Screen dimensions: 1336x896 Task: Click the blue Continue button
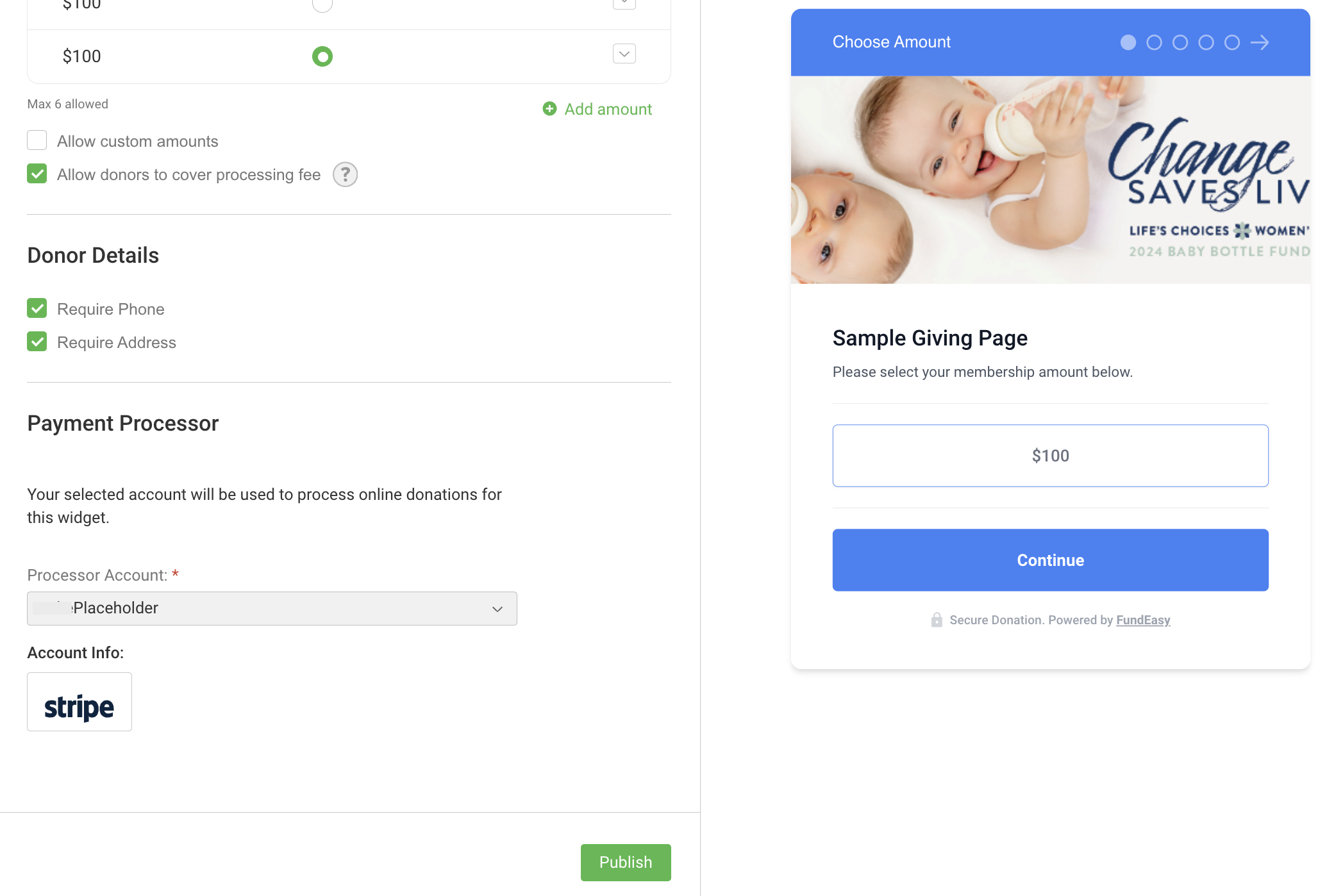click(x=1050, y=560)
